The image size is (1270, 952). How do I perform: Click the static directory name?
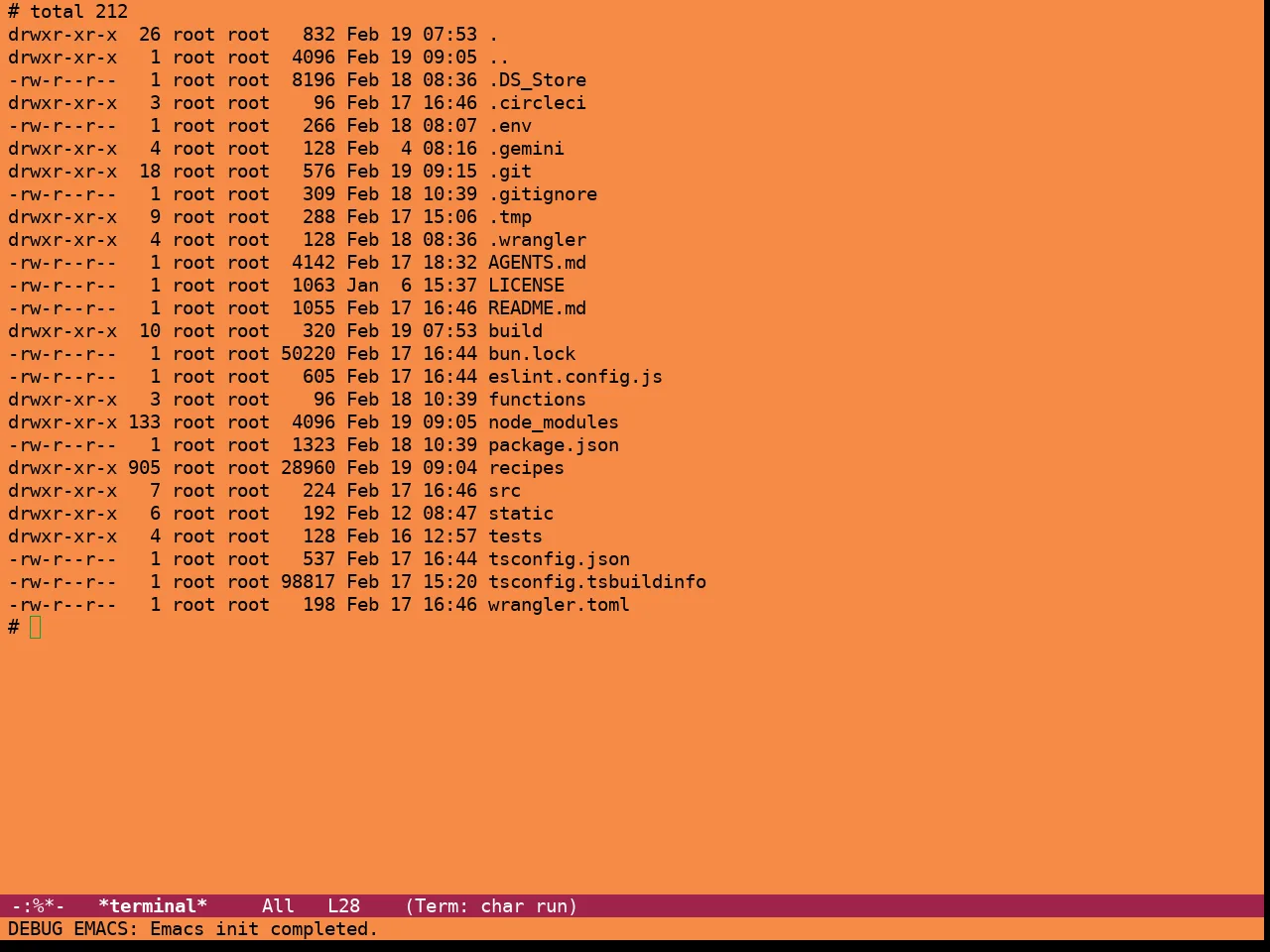[521, 514]
